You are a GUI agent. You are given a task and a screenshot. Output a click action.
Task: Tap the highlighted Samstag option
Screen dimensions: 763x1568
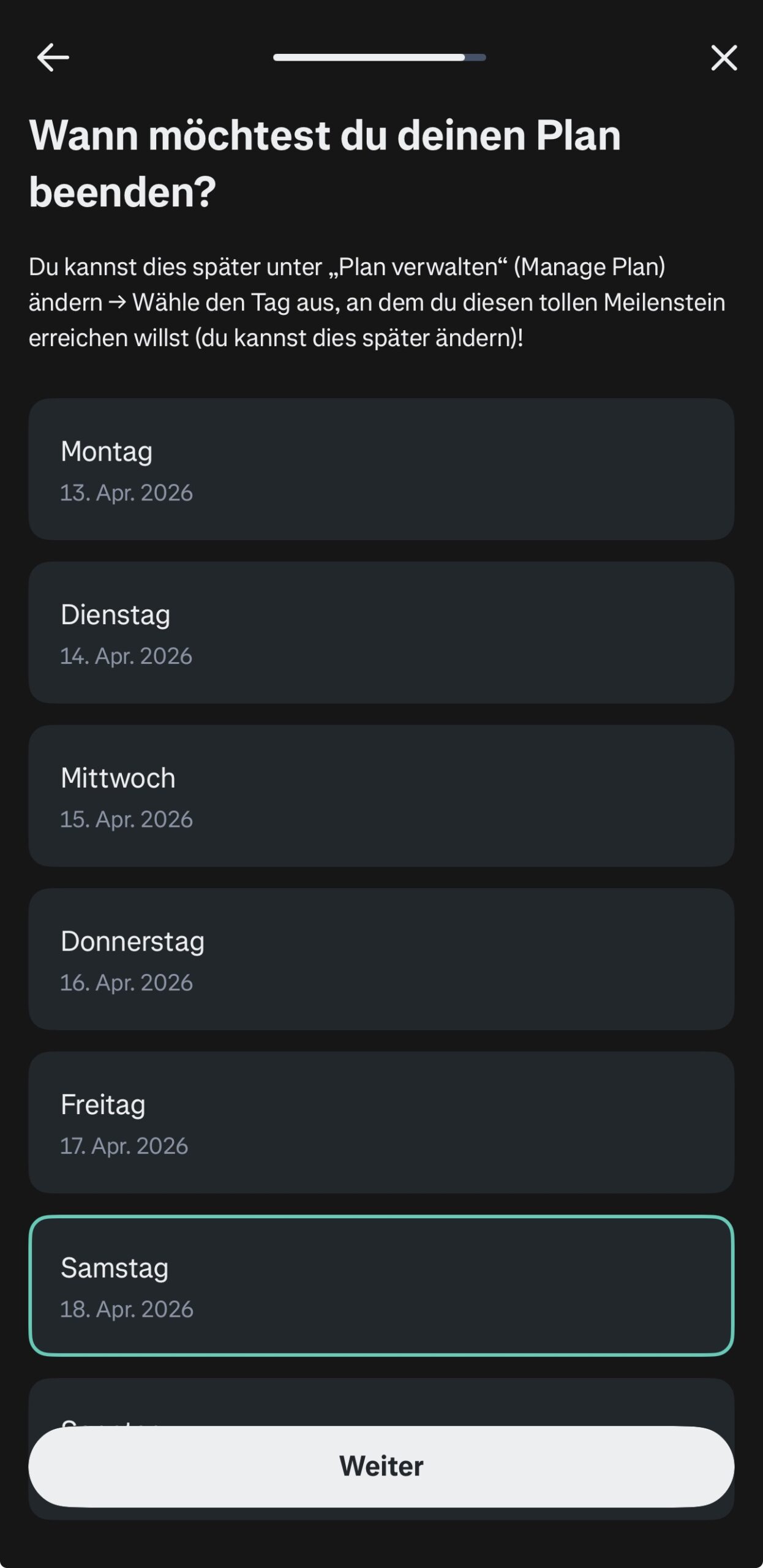point(381,1286)
